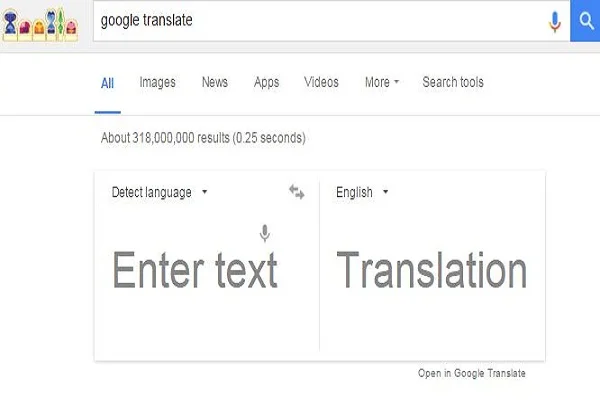
Task: Click the Translation output area
Action: (x=431, y=270)
